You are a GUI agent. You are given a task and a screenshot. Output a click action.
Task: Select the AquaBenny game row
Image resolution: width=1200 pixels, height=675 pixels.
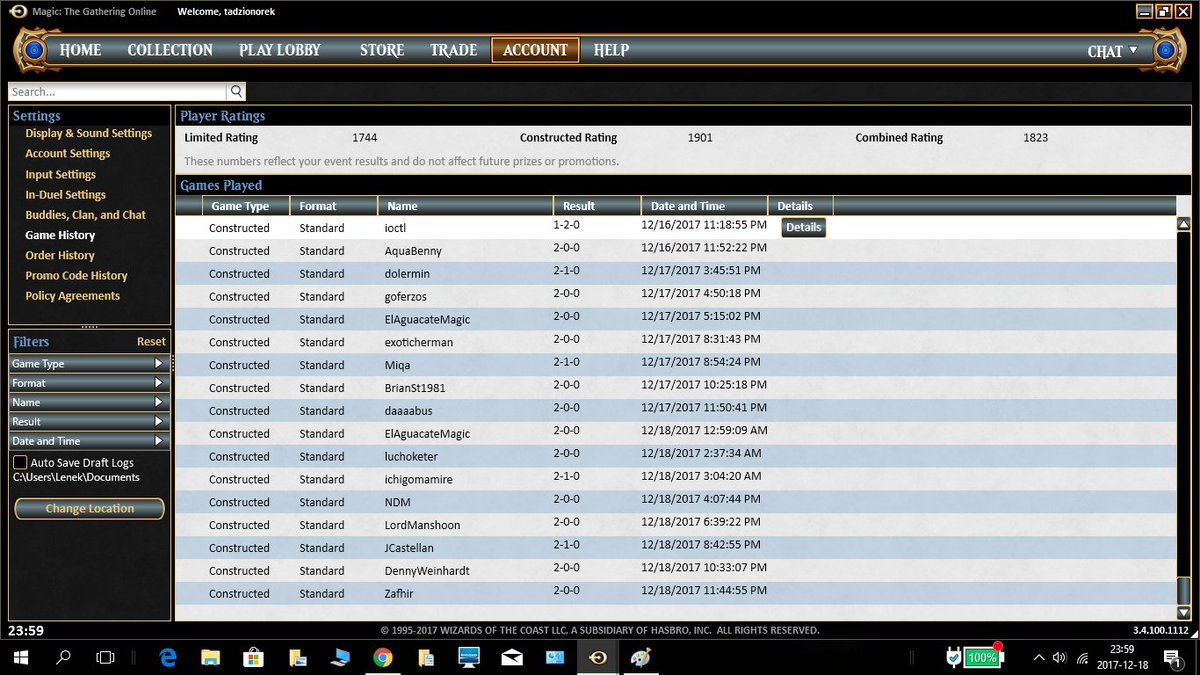pos(676,251)
